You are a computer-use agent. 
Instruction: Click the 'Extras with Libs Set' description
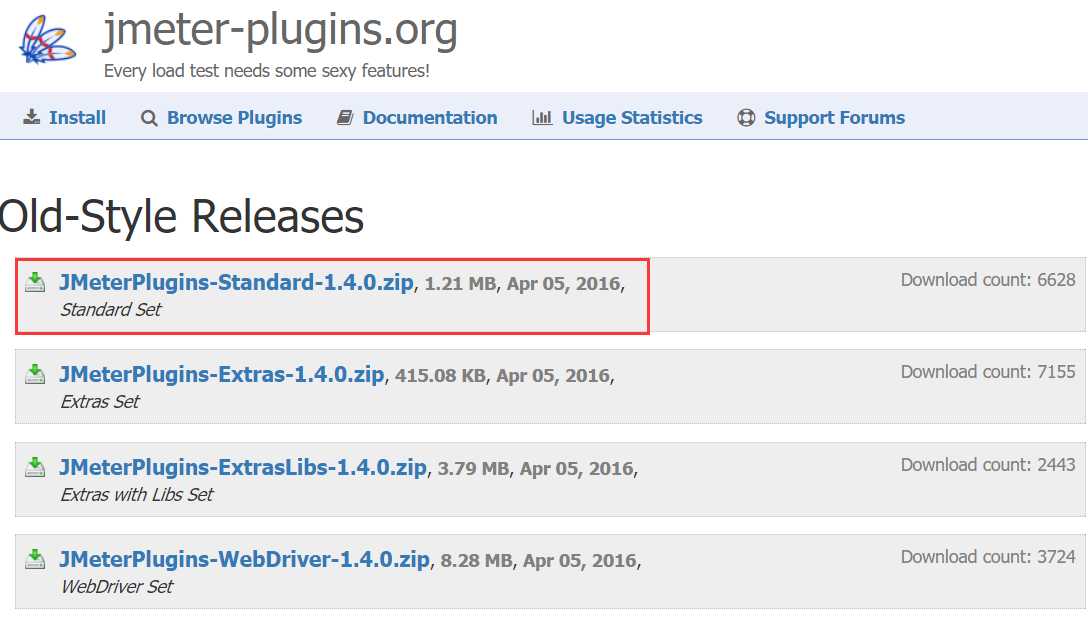137,494
